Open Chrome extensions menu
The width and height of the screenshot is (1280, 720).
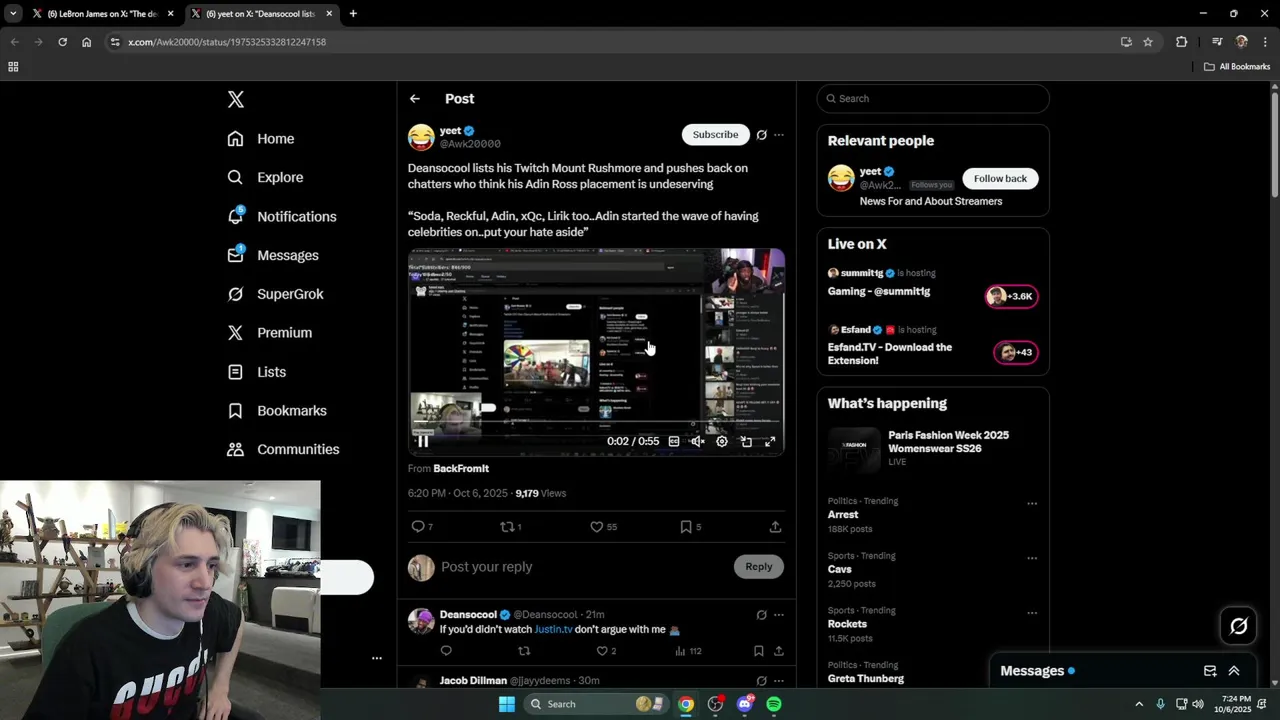[x=1181, y=42]
